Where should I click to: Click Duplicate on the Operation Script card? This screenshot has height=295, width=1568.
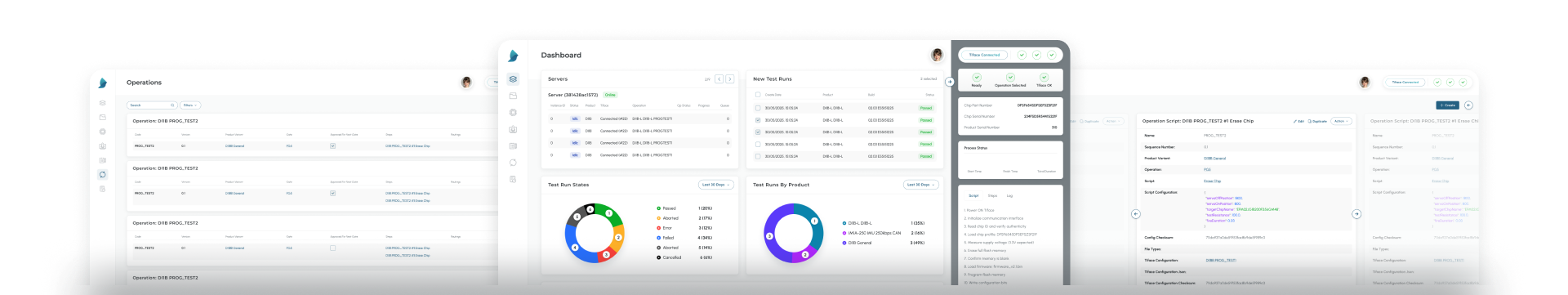(1317, 121)
